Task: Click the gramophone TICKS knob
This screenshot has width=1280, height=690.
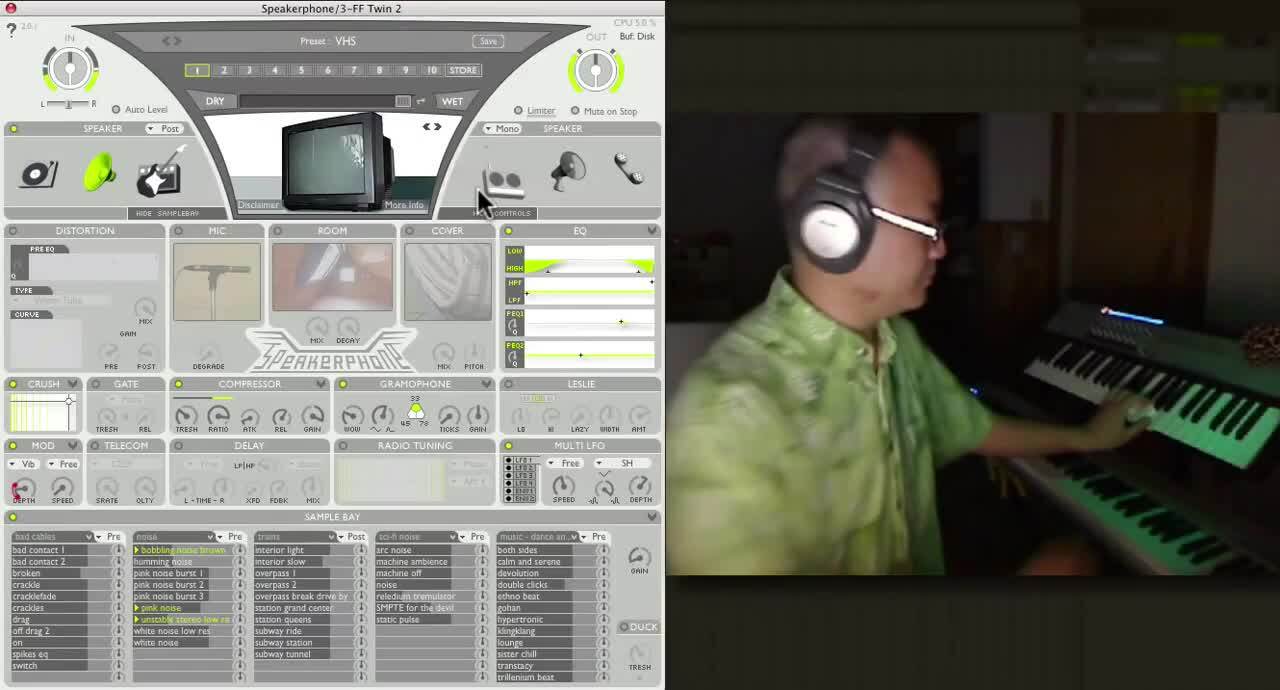Action: [x=449, y=415]
